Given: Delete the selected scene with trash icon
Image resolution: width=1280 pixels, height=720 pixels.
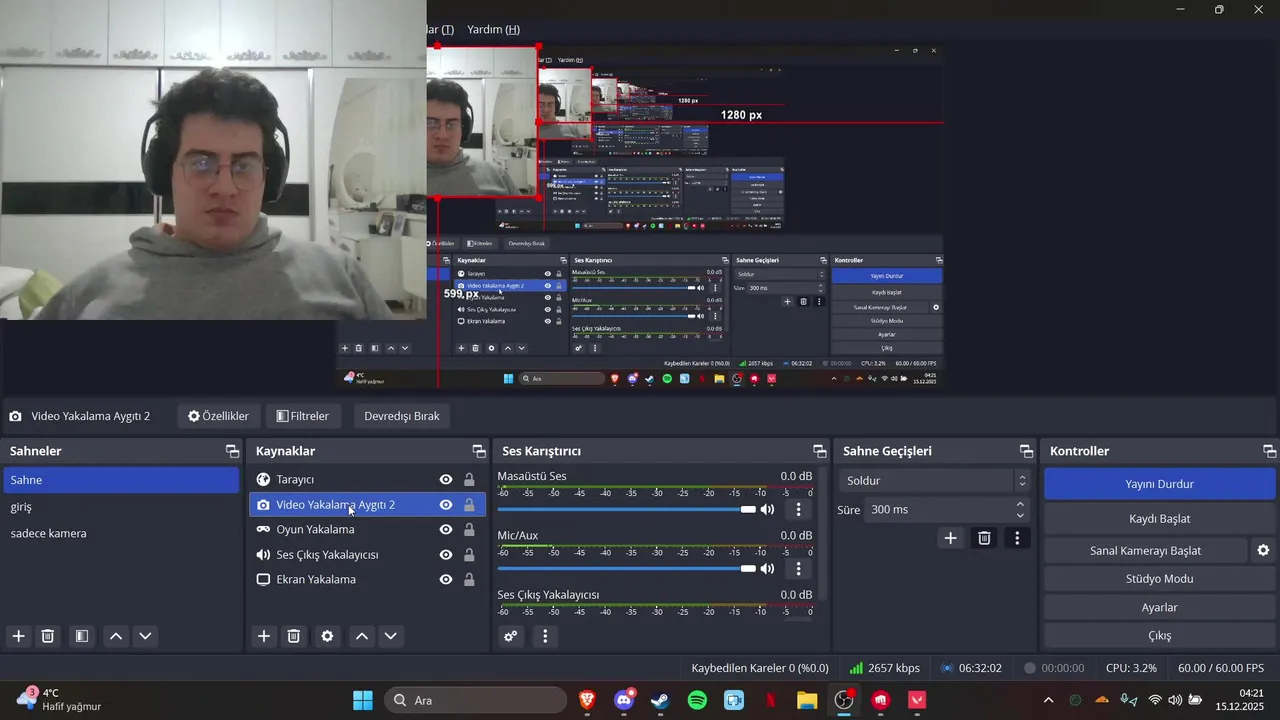Looking at the screenshot, I should [47, 636].
